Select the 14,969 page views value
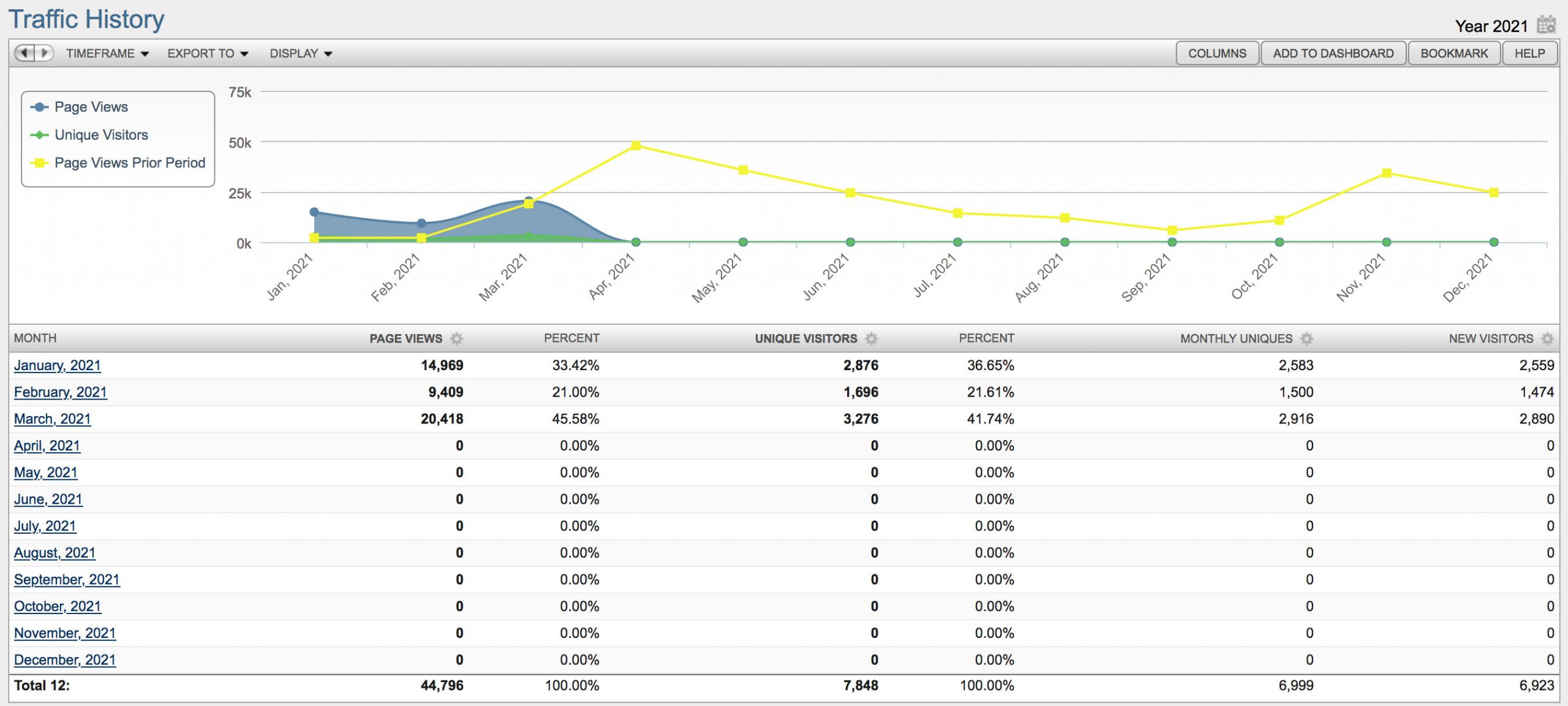 tap(442, 365)
